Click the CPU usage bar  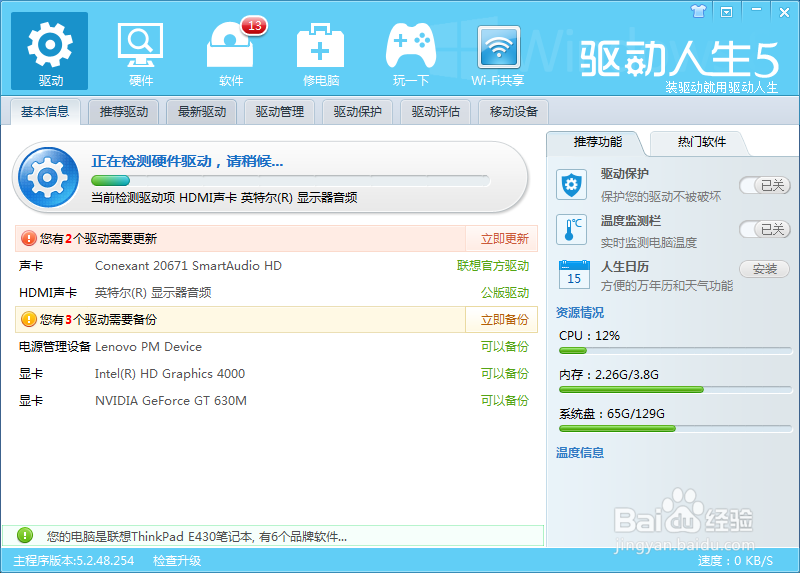[x=675, y=351]
